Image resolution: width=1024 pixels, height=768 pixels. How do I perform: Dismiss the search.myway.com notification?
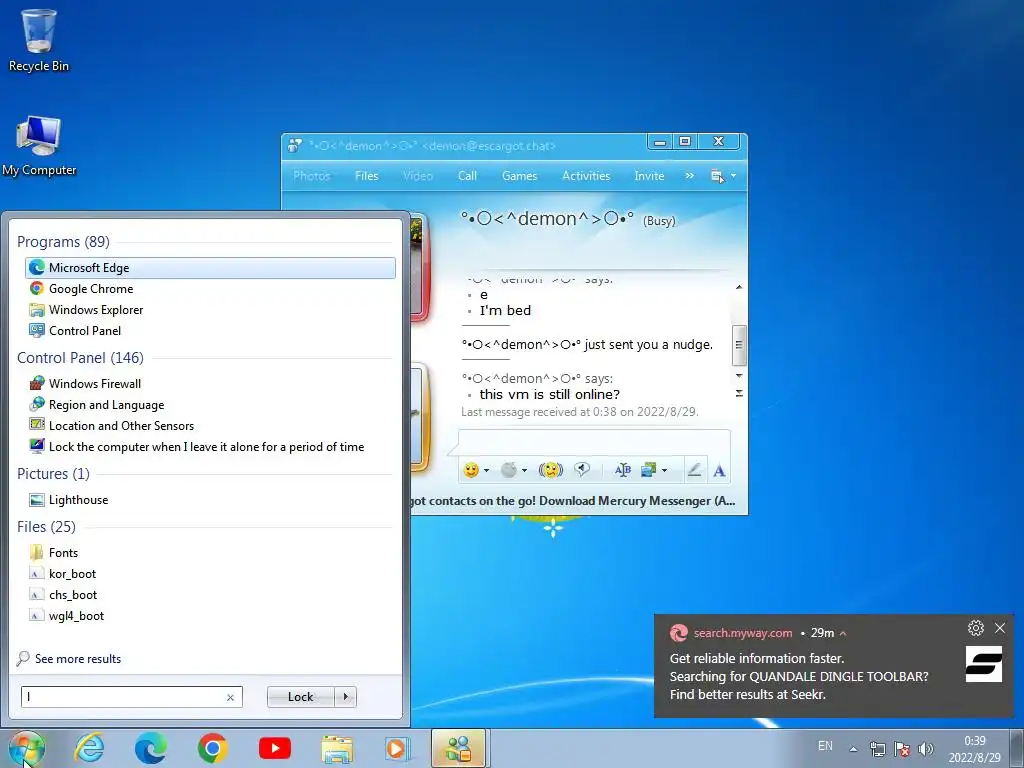pyautogui.click(x=1000, y=628)
